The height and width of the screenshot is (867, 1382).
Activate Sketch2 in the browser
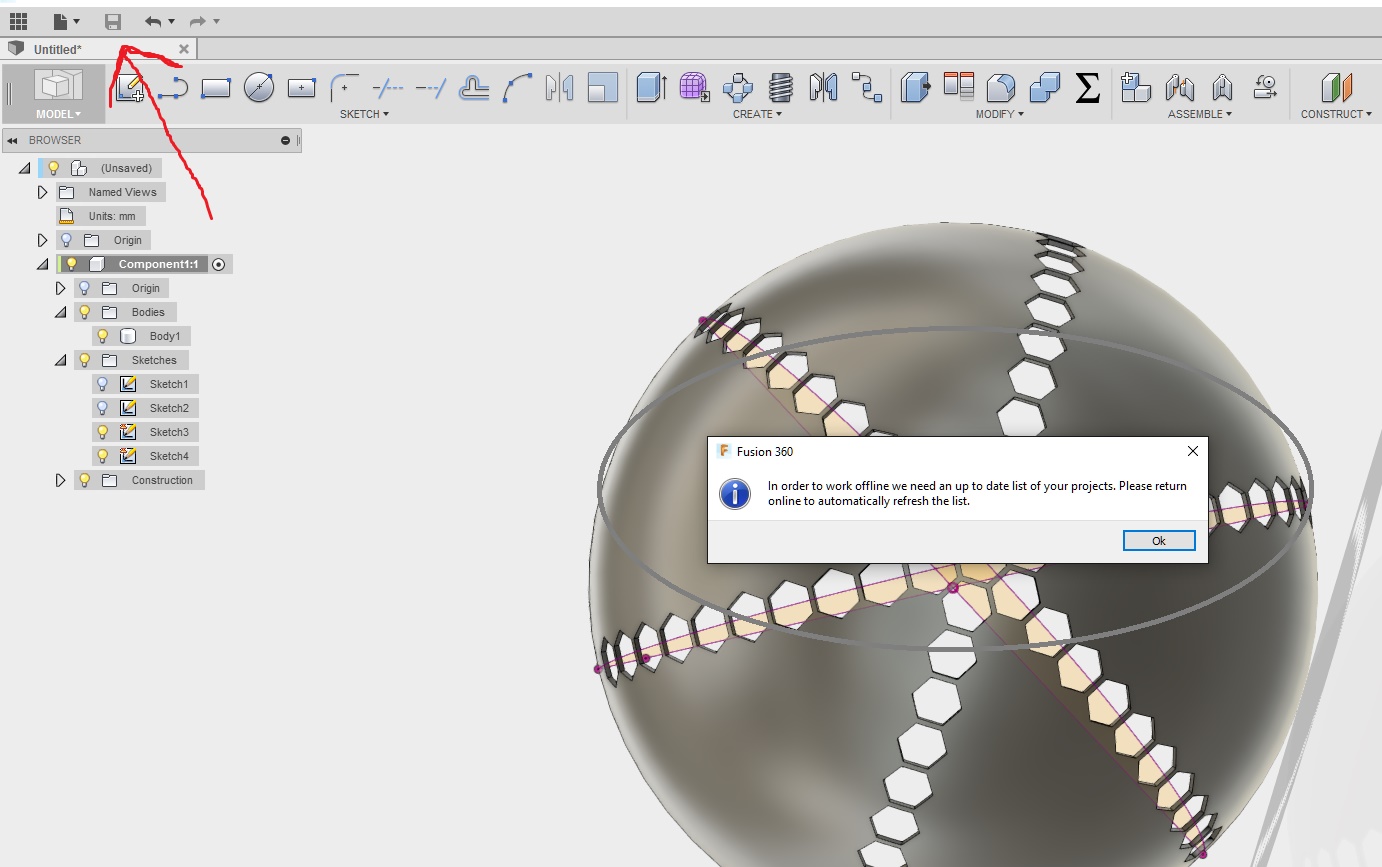pyautogui.click(x=169, y=407)
